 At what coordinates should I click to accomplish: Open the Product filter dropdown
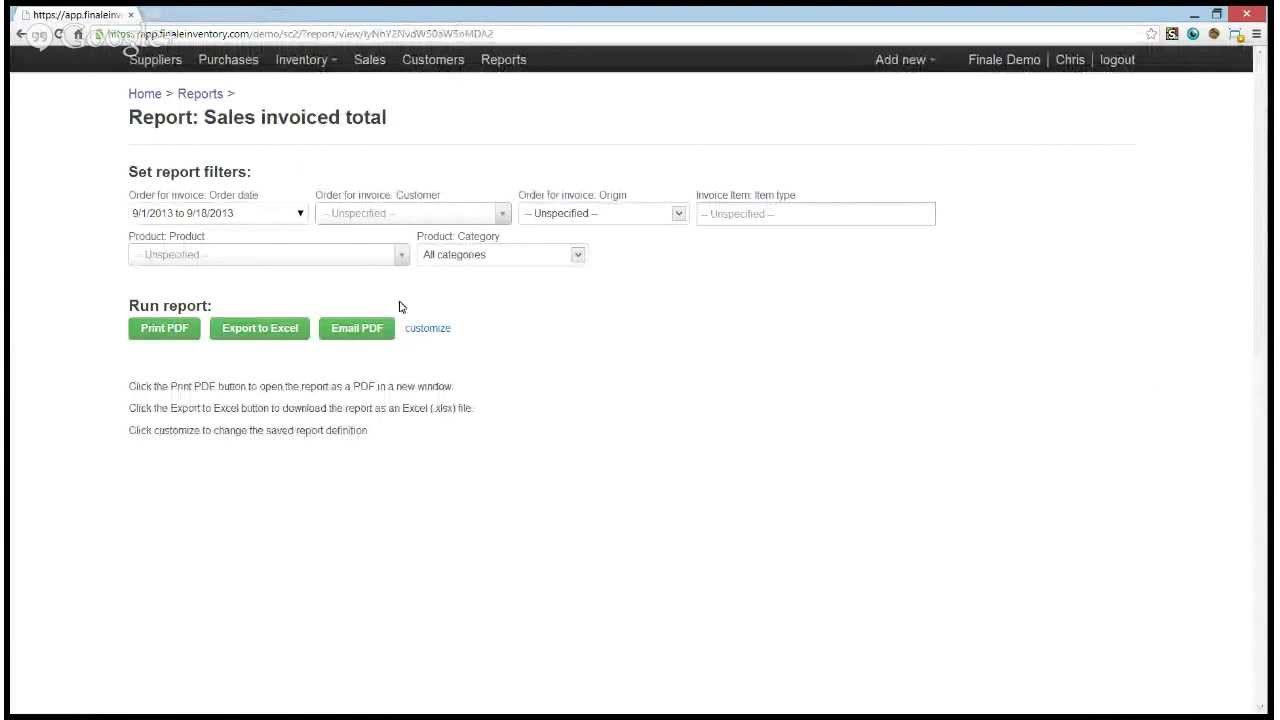pyautogui.click(x=269, y=255)
